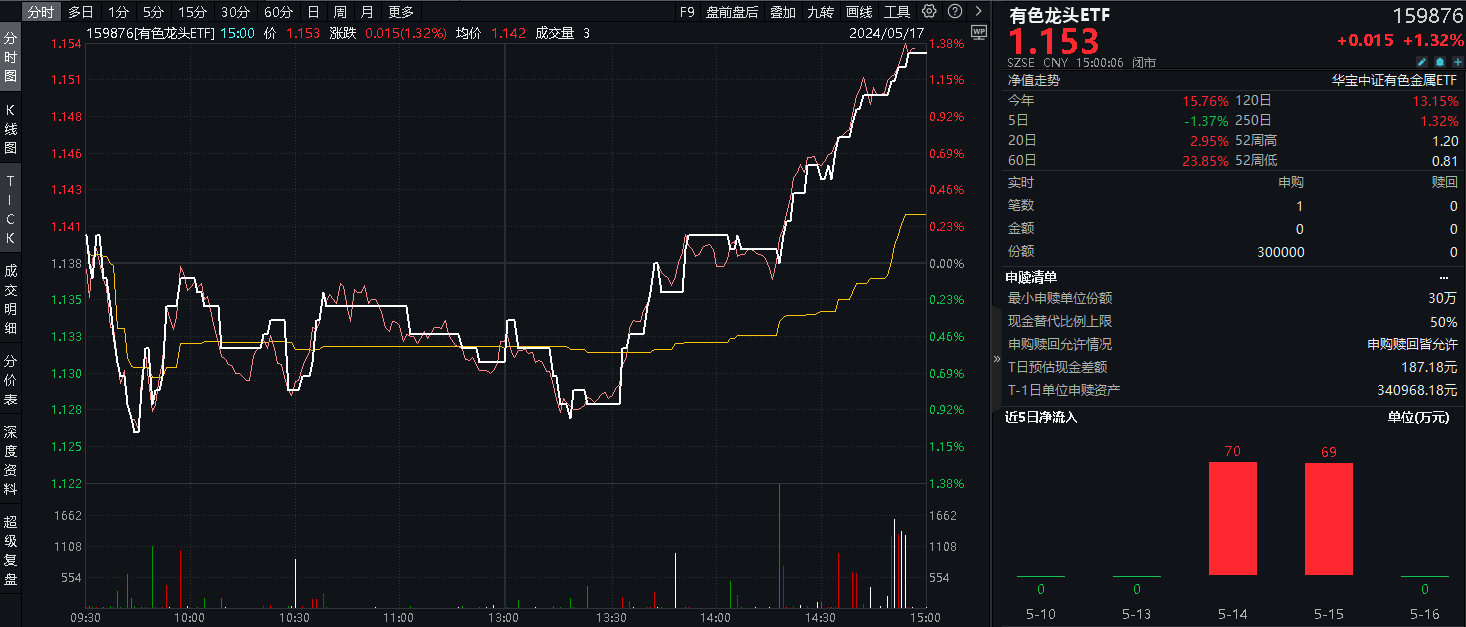Collapse right panel with side arrow
This screenshot has width=1466, height=627.
pos(996,358)
